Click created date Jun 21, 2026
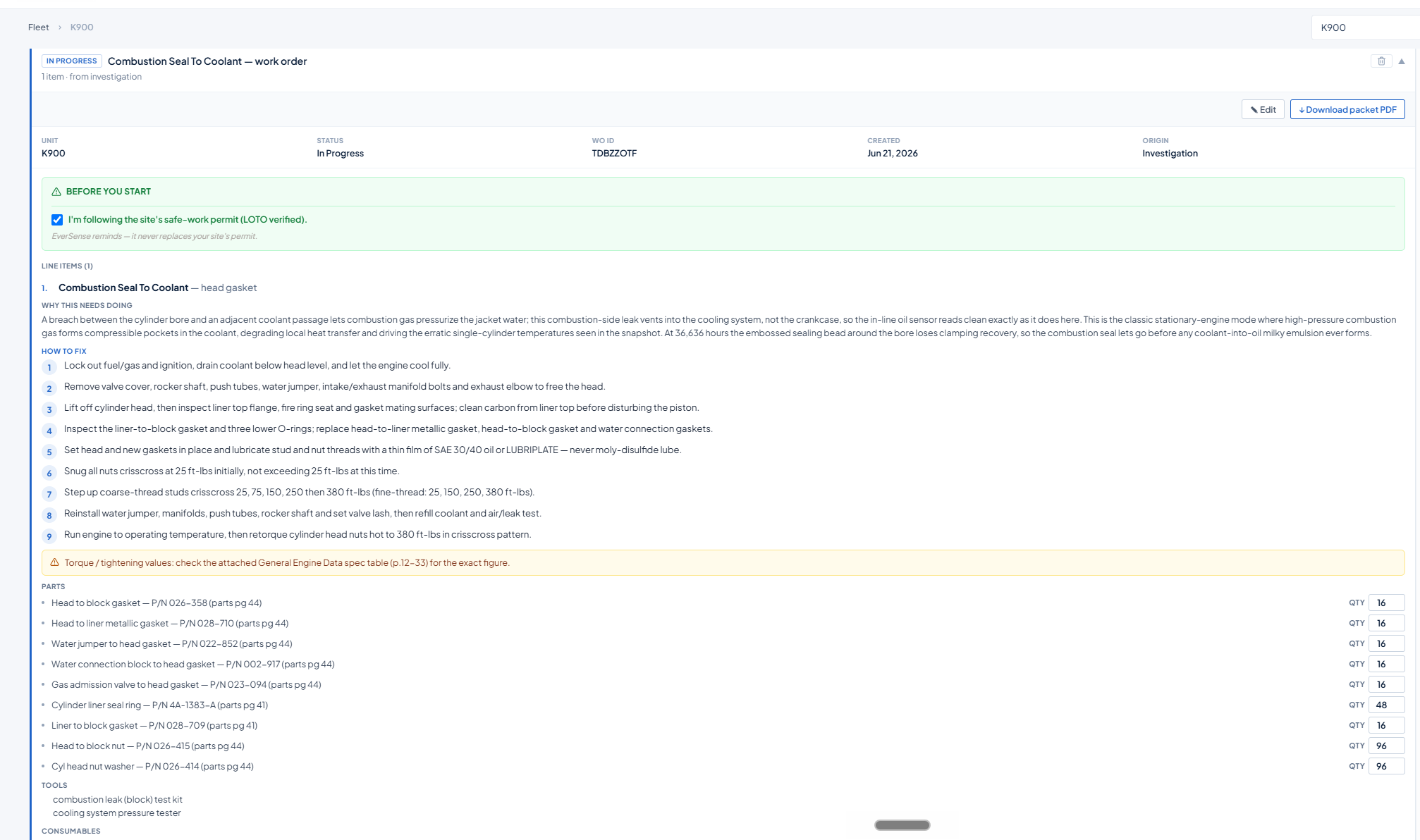1420x840 pixels. (893, 153)
